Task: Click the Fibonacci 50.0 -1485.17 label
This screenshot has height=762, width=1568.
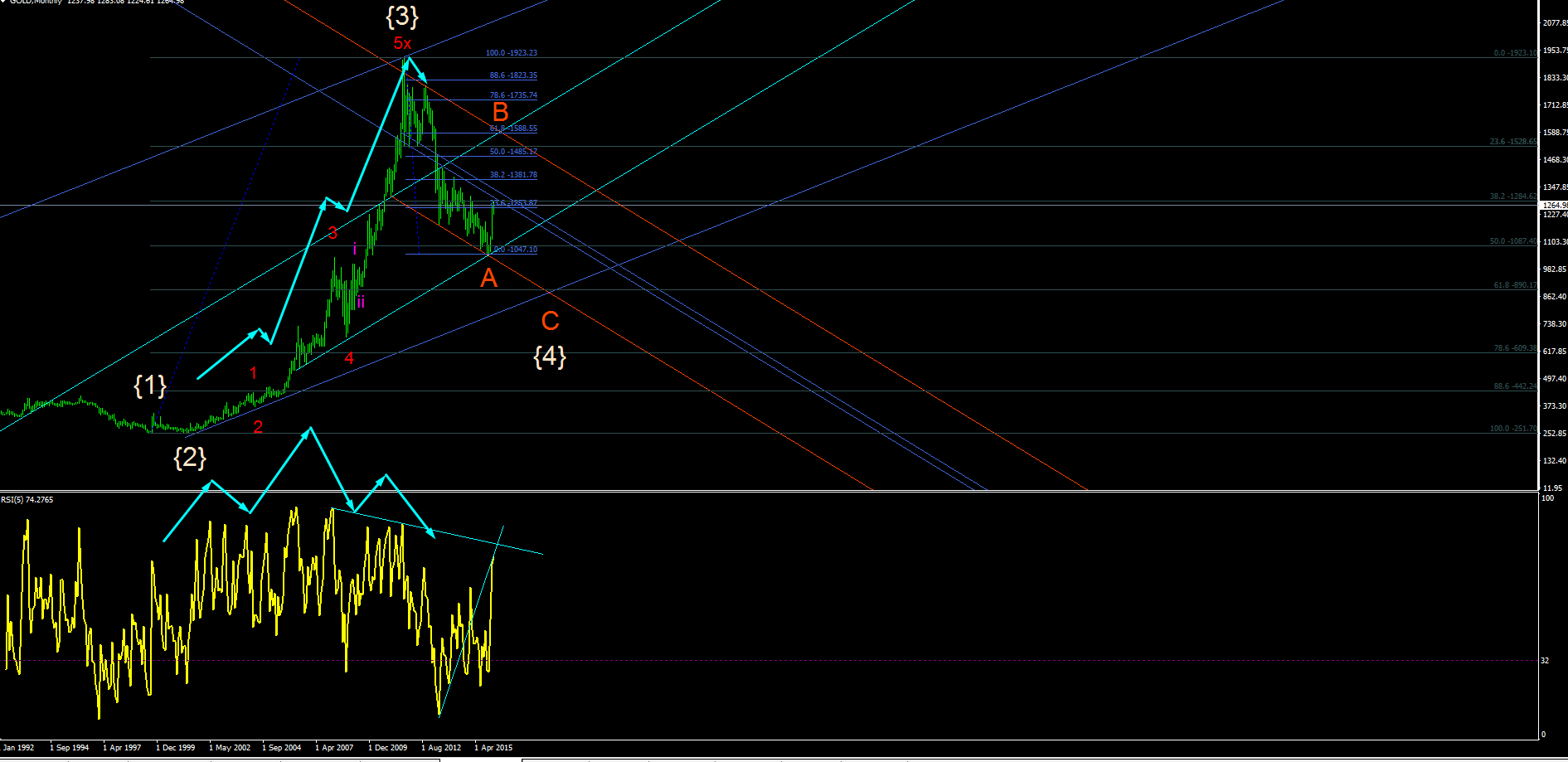Action: (513, 152)
